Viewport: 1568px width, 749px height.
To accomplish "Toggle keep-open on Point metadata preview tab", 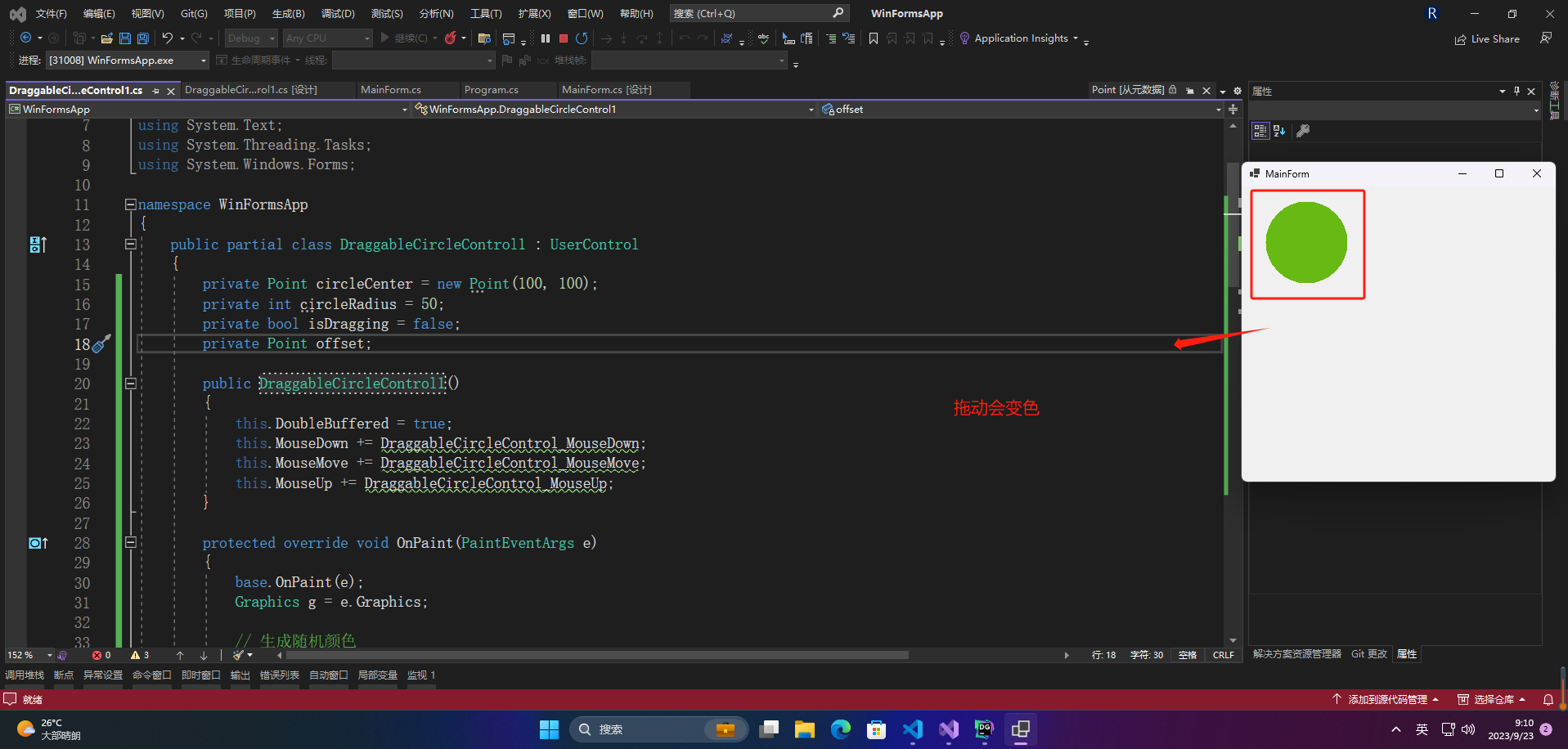I will click(1190, 90).
